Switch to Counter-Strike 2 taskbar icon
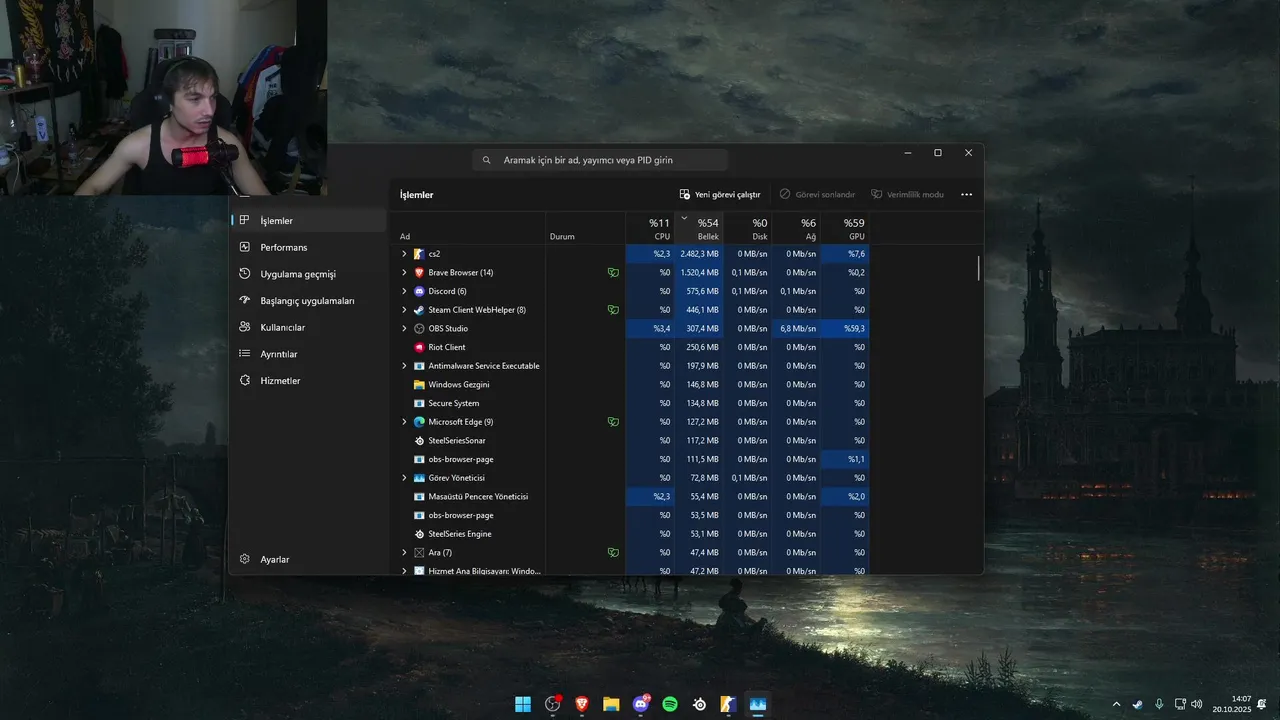Image resolution: width=1280 pixels, height=720 pixels. (x=729, y=704)
